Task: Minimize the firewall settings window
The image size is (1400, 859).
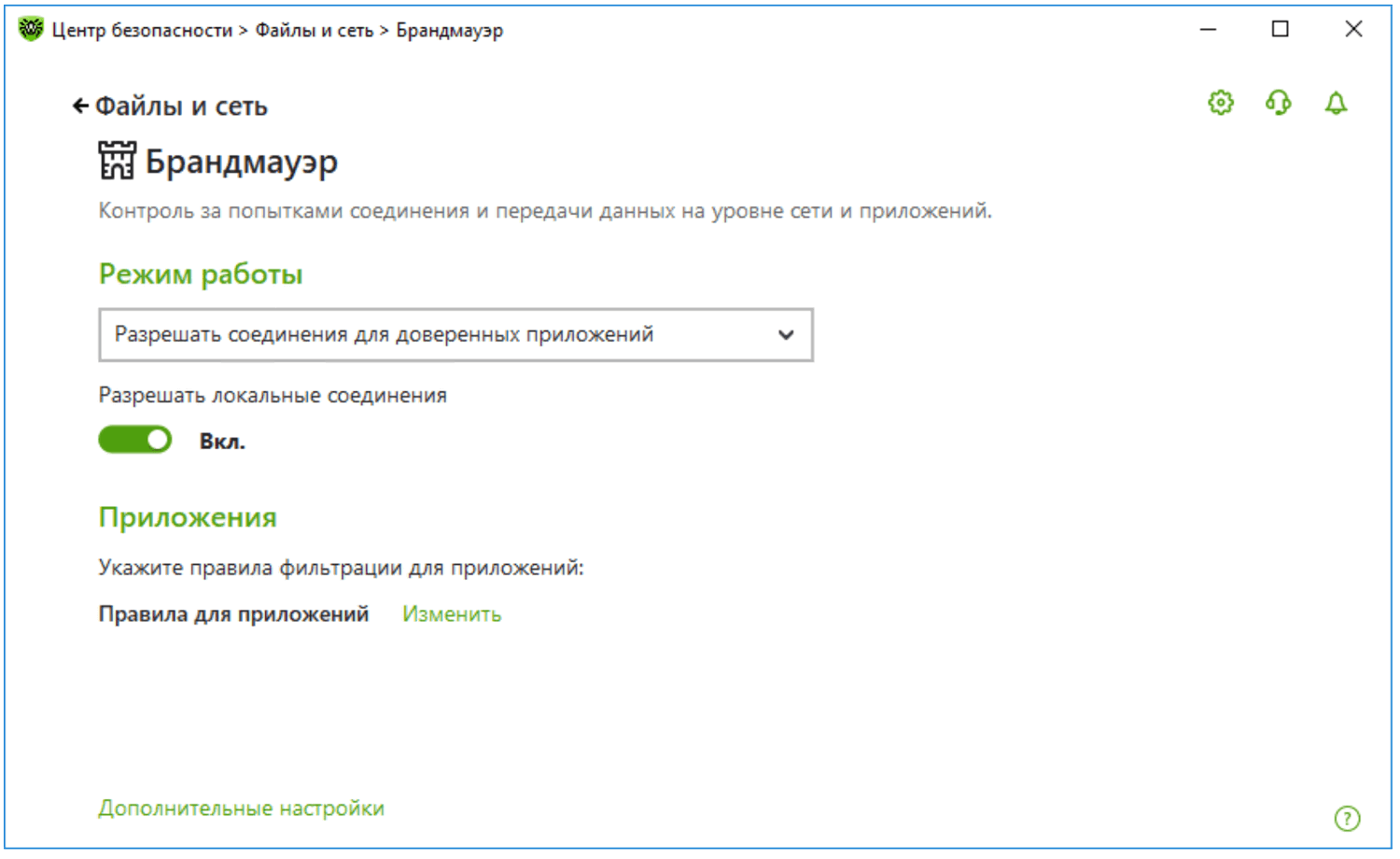Action: point(1208,29)
